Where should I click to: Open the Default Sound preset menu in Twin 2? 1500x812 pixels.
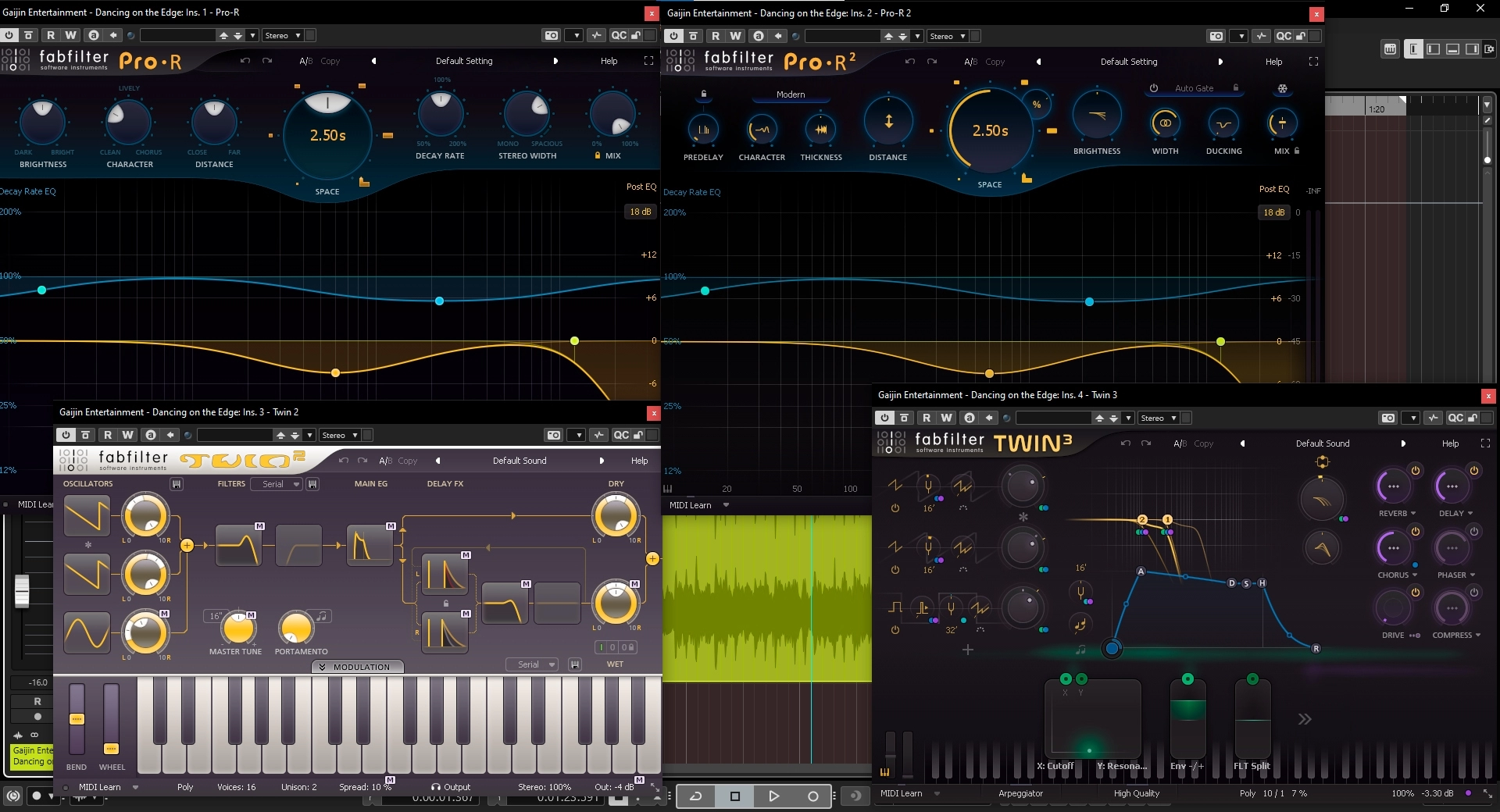click(x=520, y=461)
